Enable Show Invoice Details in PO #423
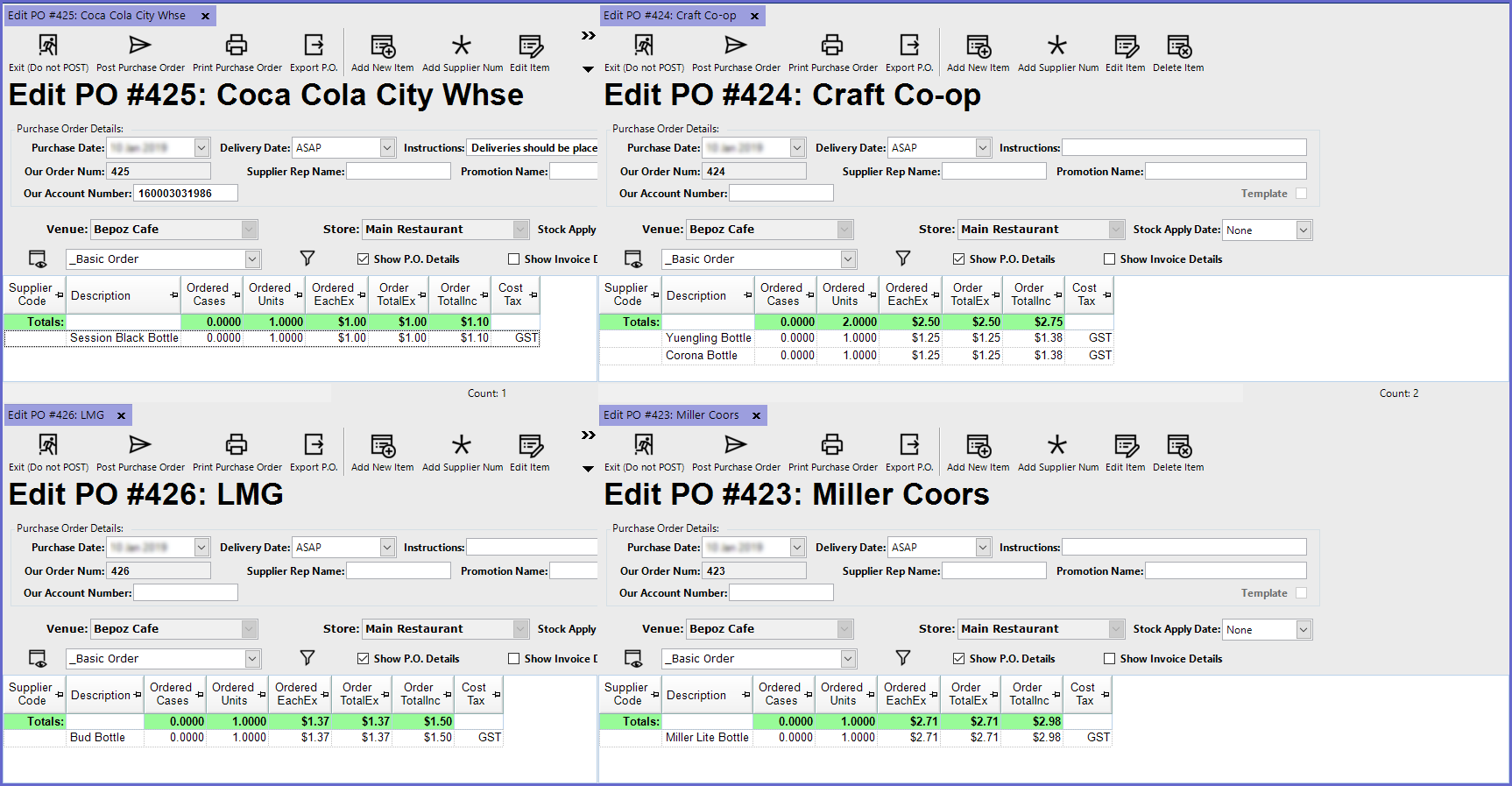 click(1109, 659)
